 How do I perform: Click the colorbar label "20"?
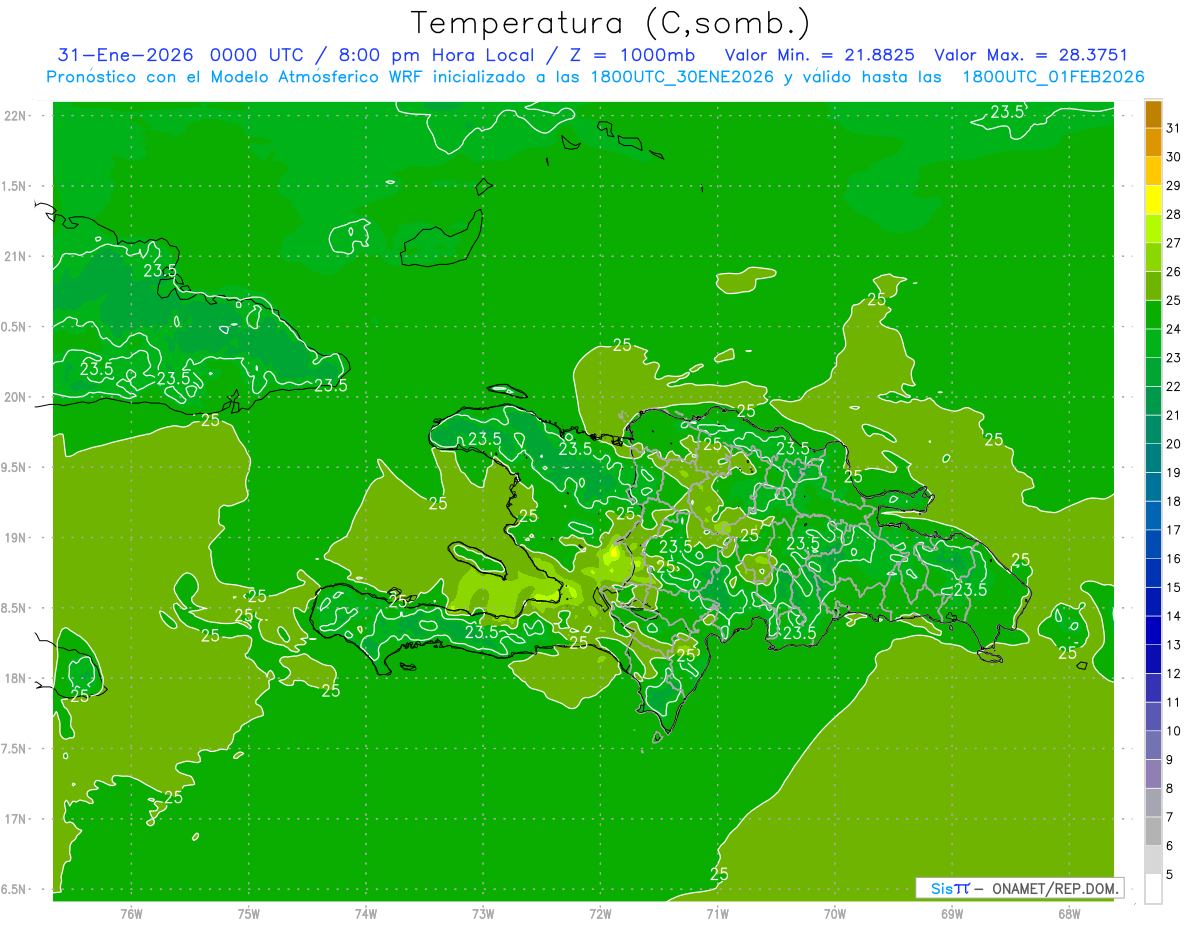click(1174, 444)
